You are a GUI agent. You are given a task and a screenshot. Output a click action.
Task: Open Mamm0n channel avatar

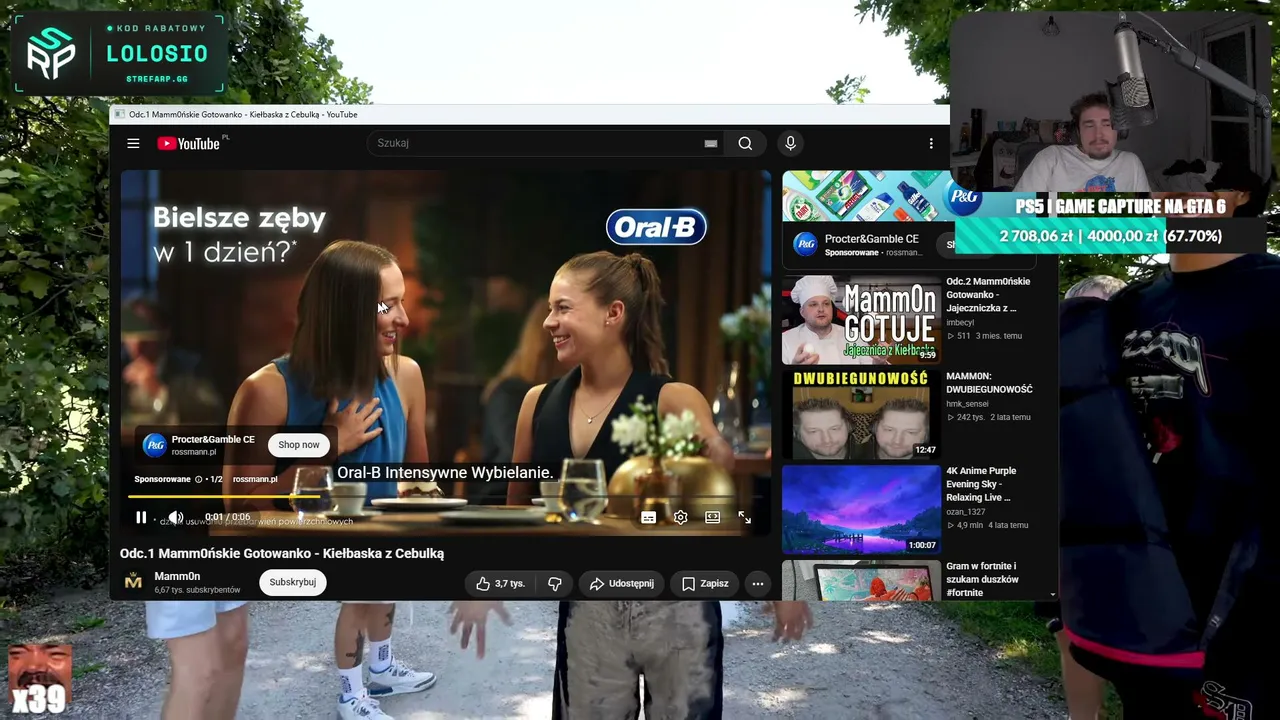click(x=133, y=582)
